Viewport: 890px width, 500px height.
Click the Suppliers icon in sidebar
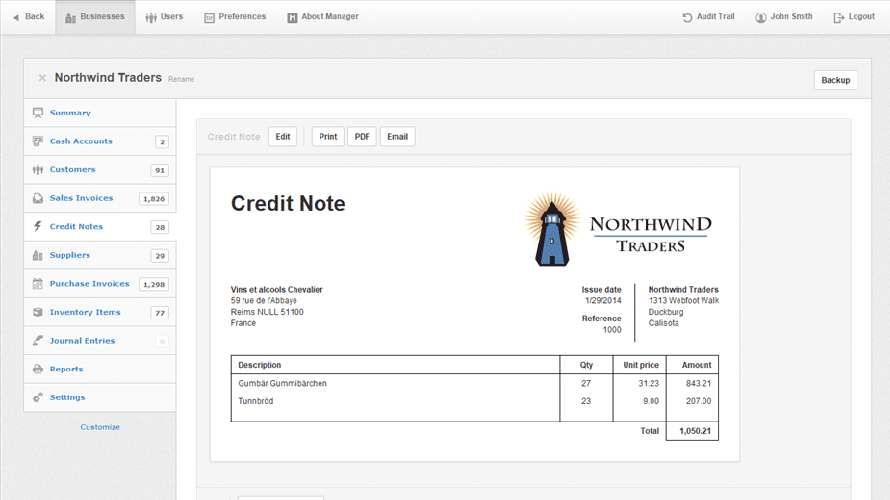[x=38, y=255]
